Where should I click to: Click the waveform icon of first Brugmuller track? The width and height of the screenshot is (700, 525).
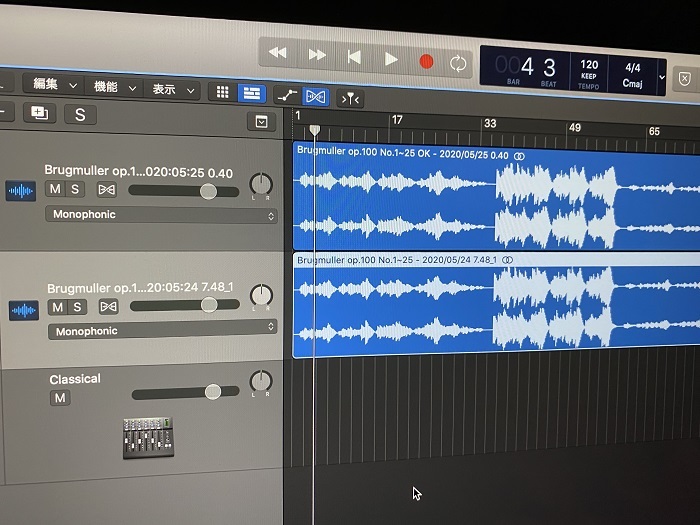(x=21, y=190)
